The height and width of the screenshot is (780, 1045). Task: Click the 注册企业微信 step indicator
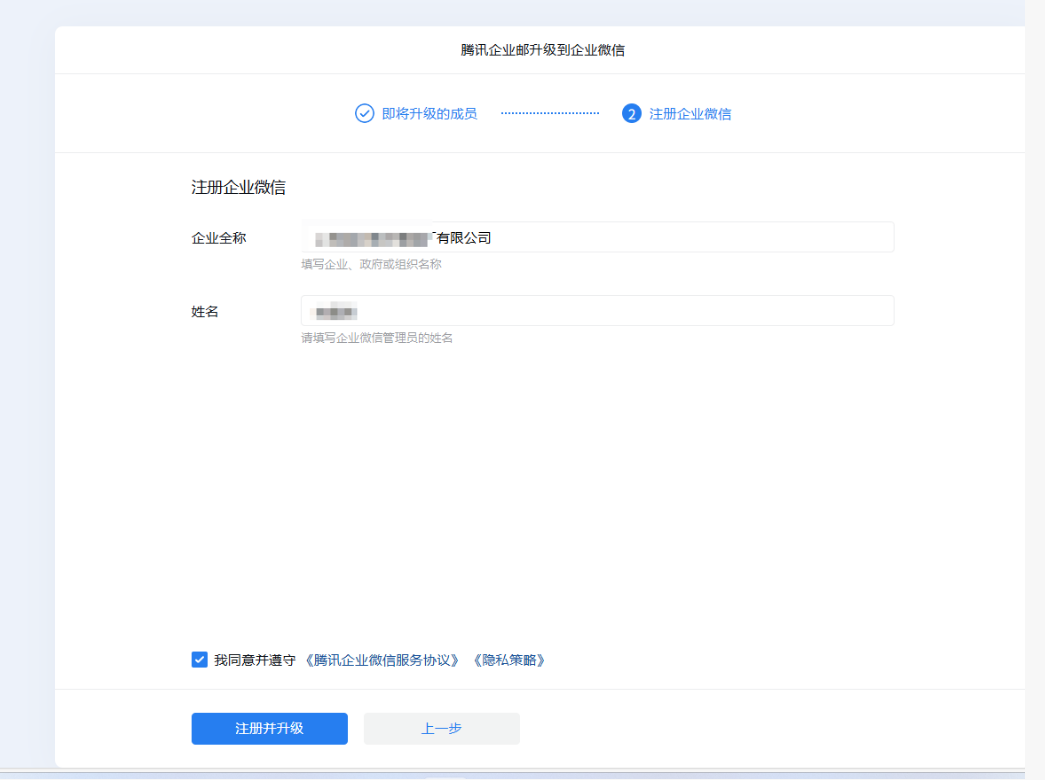(690, 113)
